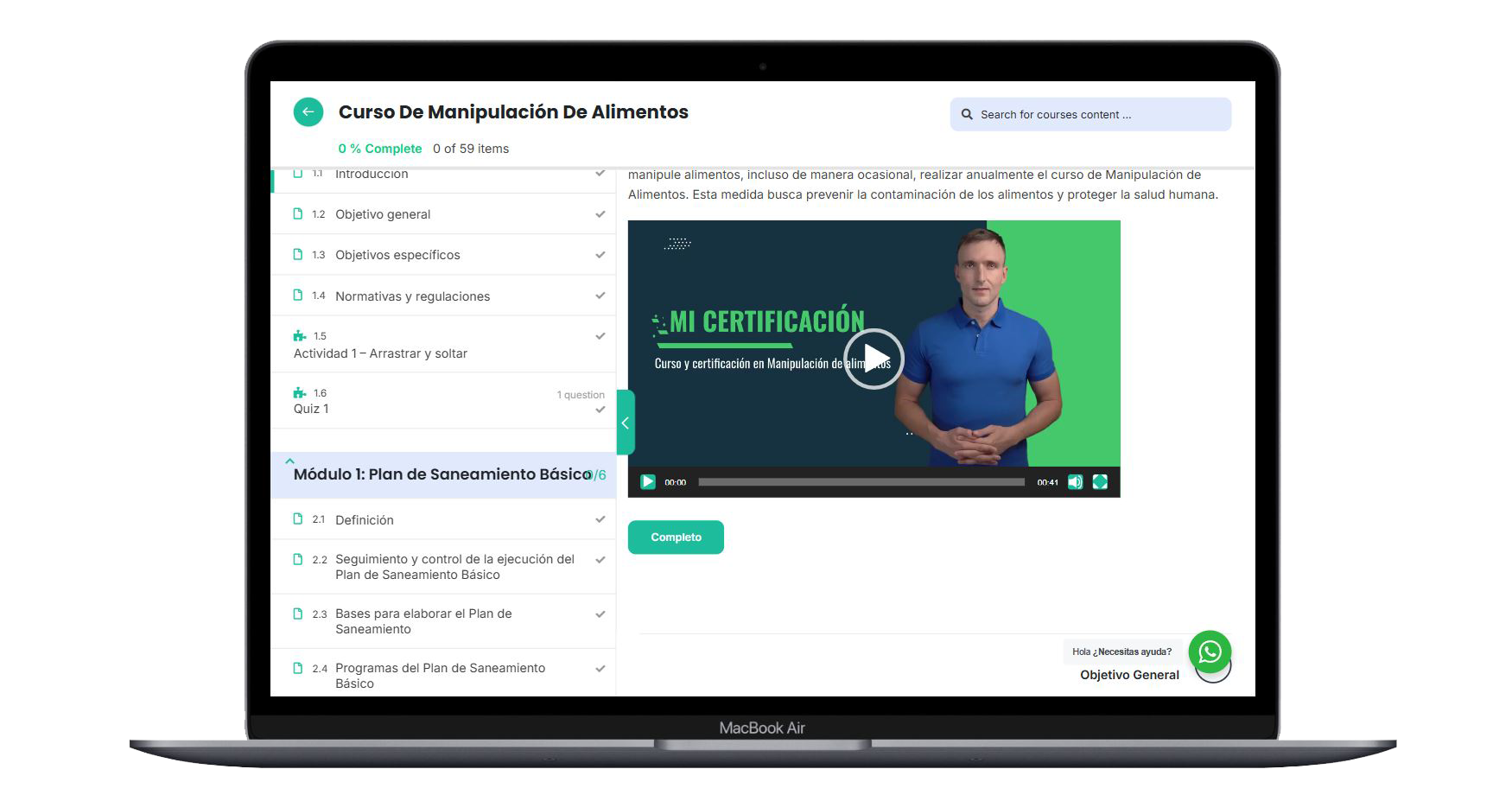Open Actividad 1 – Arrastrar y soltar lesson
The height and width of the screenshot is (801, 1512).
click(x=380, y=353)
